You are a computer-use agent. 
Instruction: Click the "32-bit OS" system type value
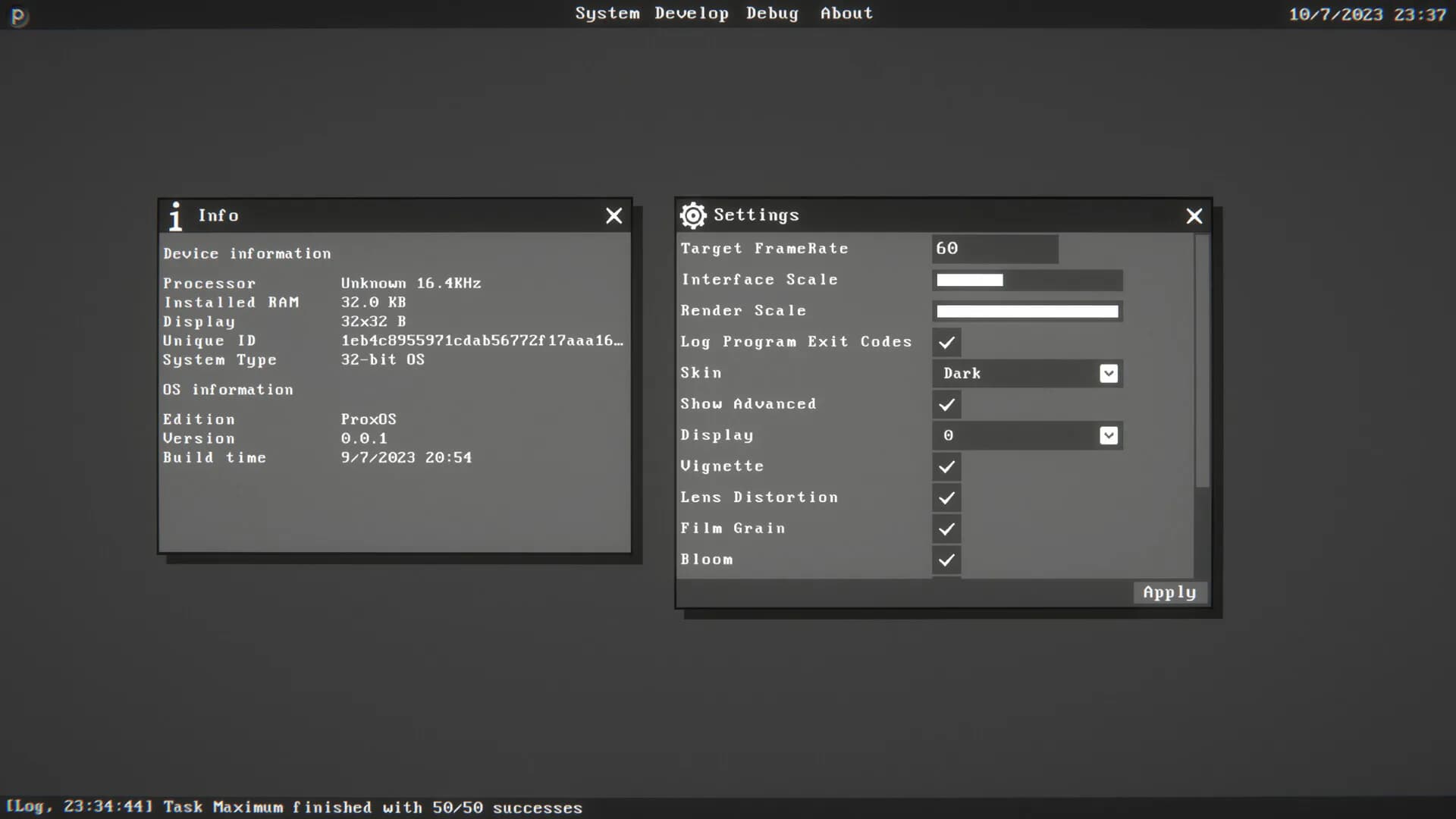383,359
